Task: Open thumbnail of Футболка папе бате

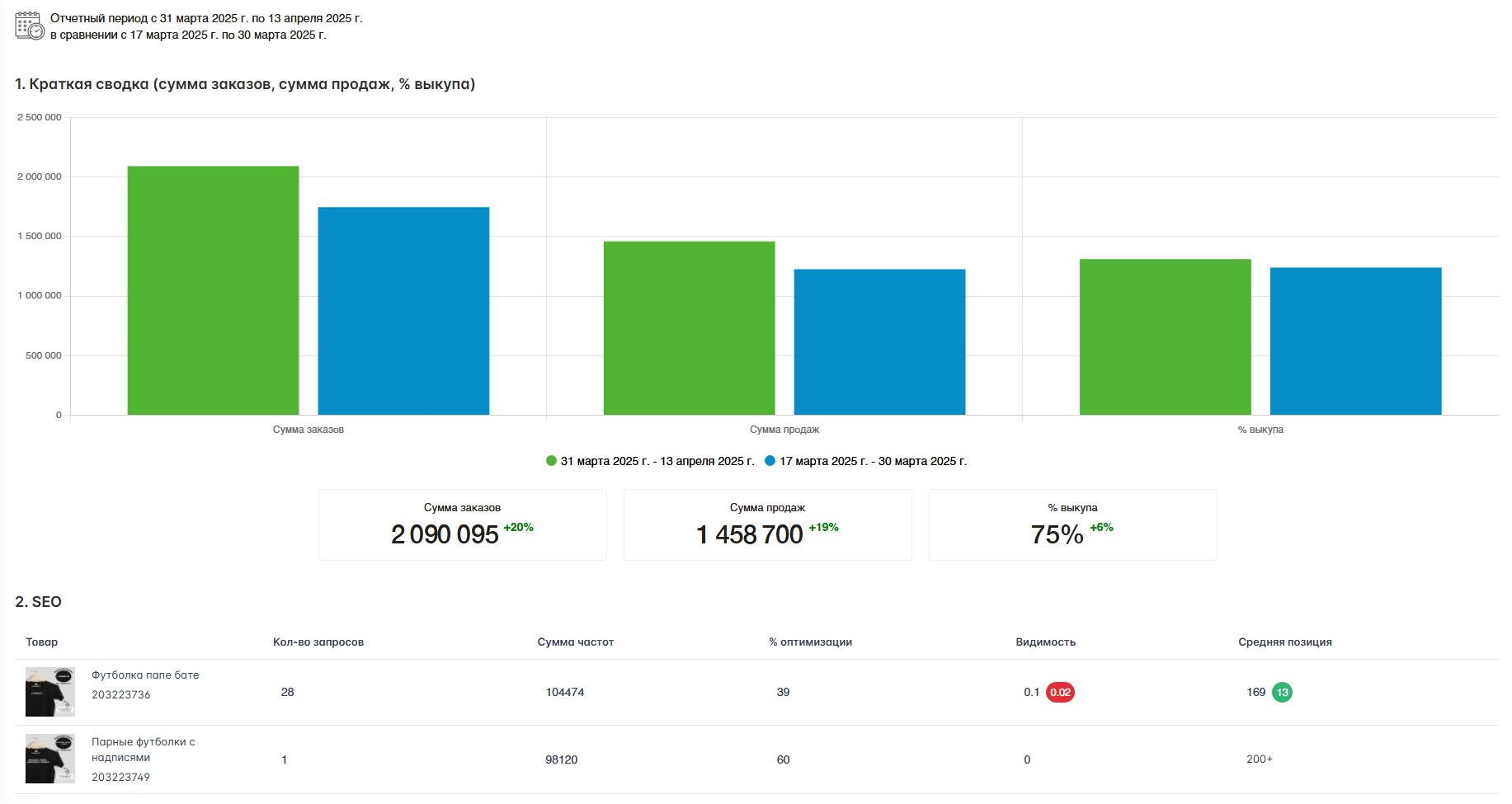Action: [50, 692]
